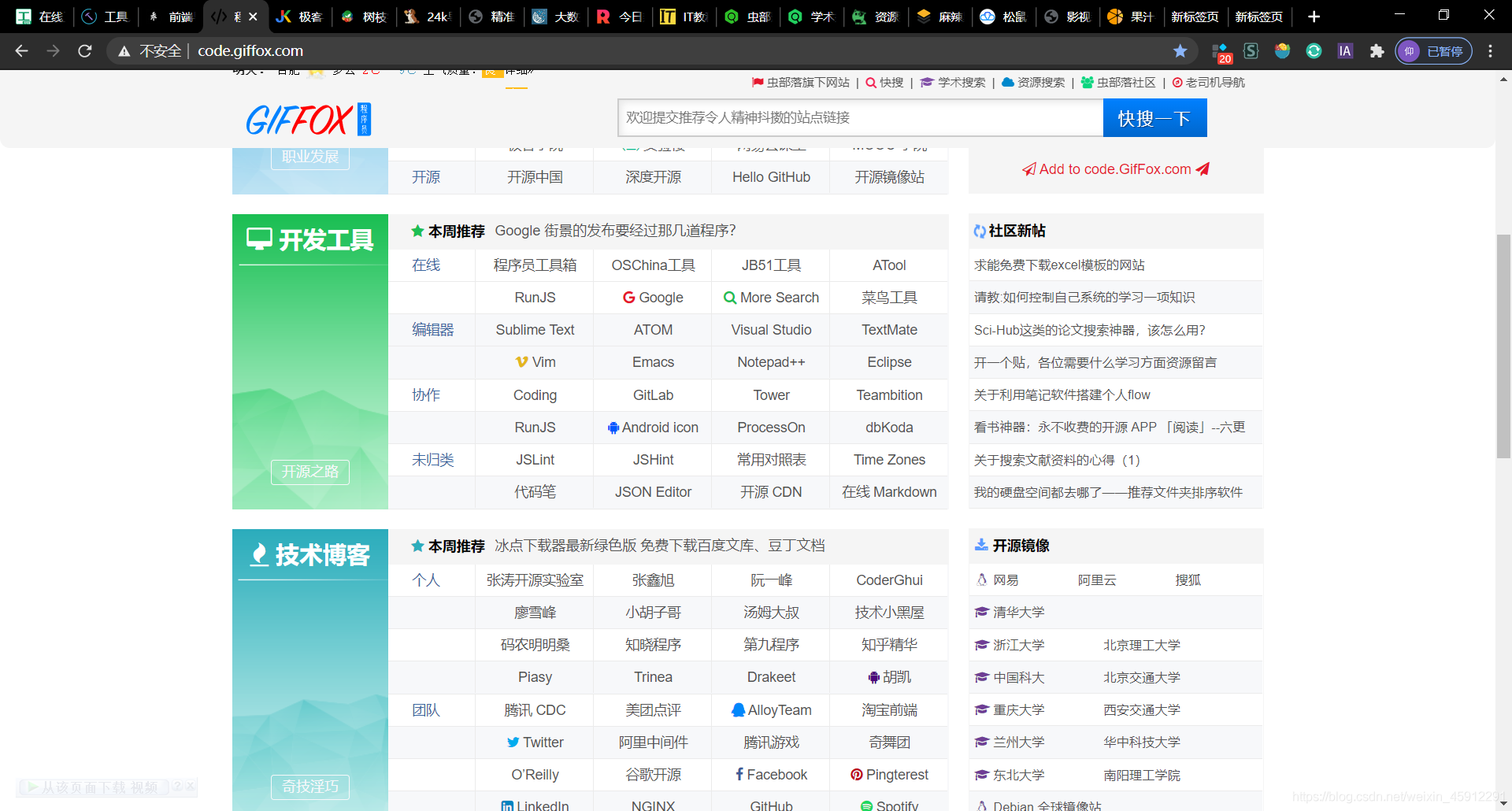Screen dimensions: 1512x811
Task: Close the active code.giffox.com tab
Action: 253,17
